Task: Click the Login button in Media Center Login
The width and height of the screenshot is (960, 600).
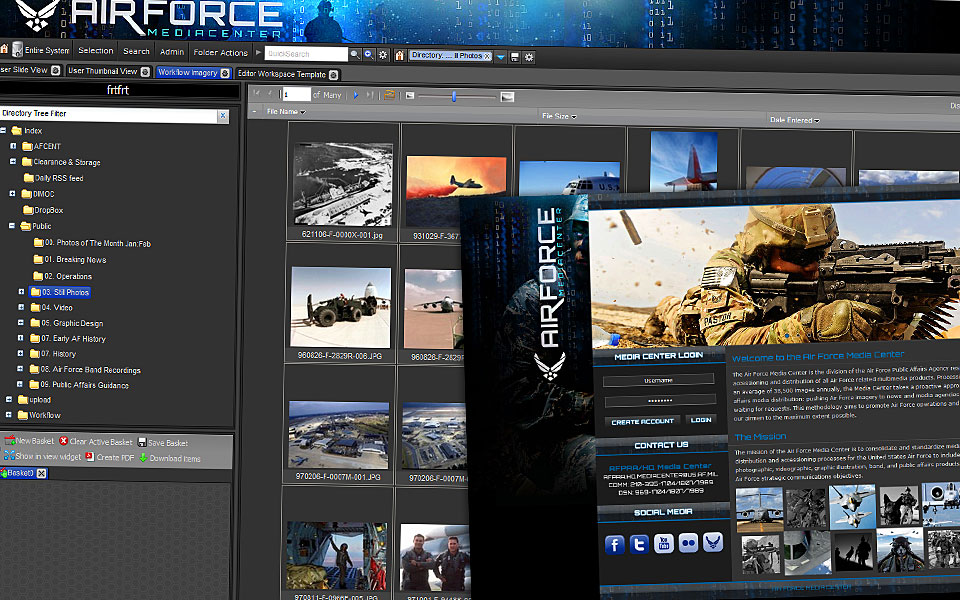Action: point(701,420)
